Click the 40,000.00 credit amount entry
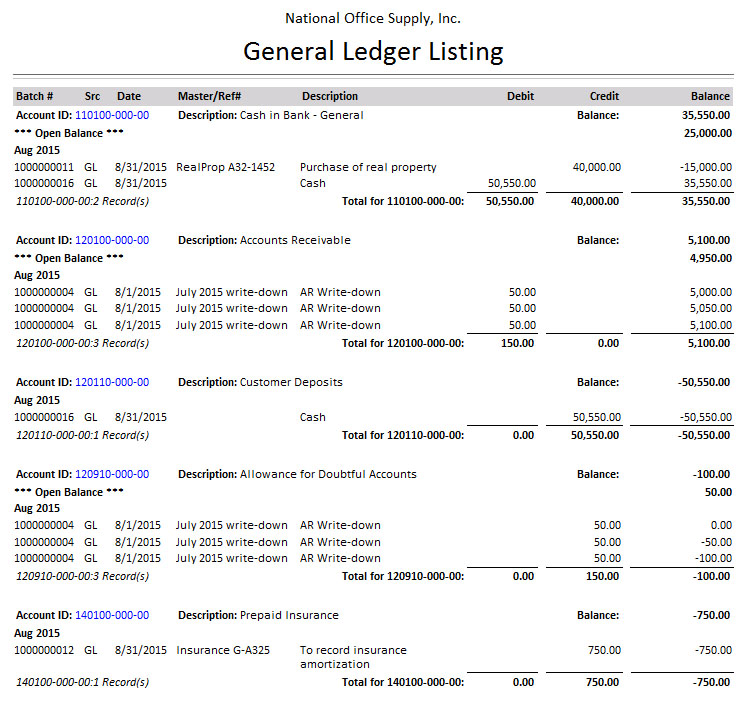 click(596, 167)
